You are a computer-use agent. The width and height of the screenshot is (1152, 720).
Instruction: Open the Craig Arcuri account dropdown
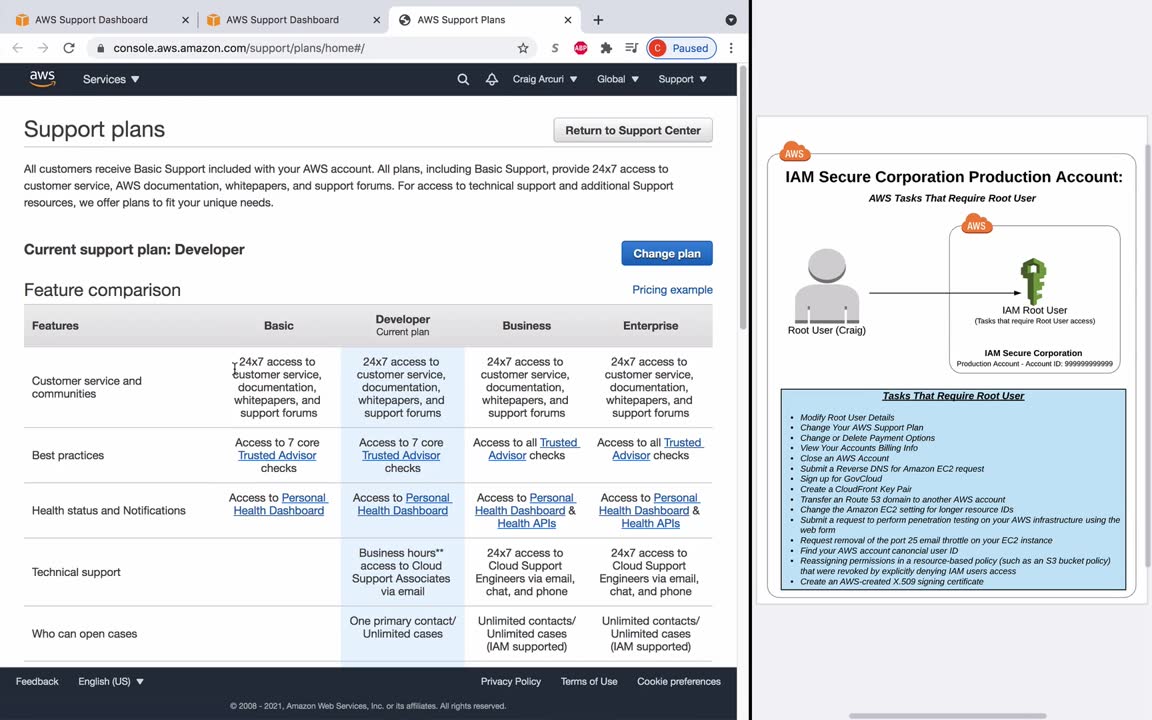click(544, 79)
